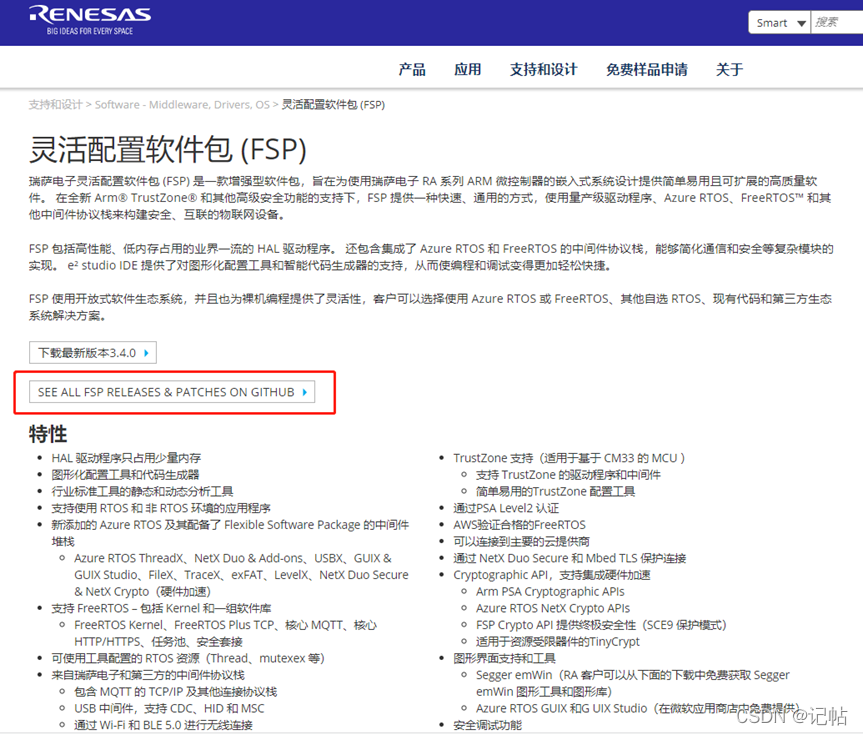Open Software - Middleware, Drivers, OS breadcrumb
This screenshot has height=735, width=863.
(x=182, y=105)
